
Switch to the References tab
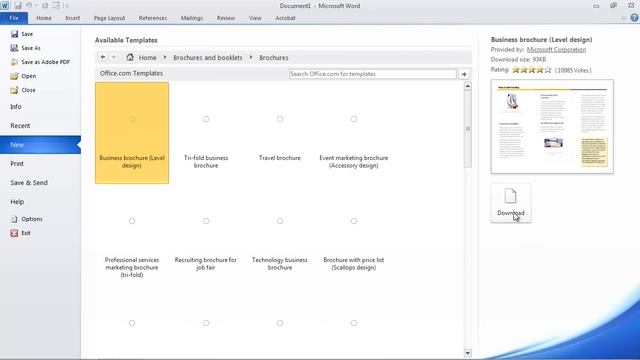pos(153,18)
